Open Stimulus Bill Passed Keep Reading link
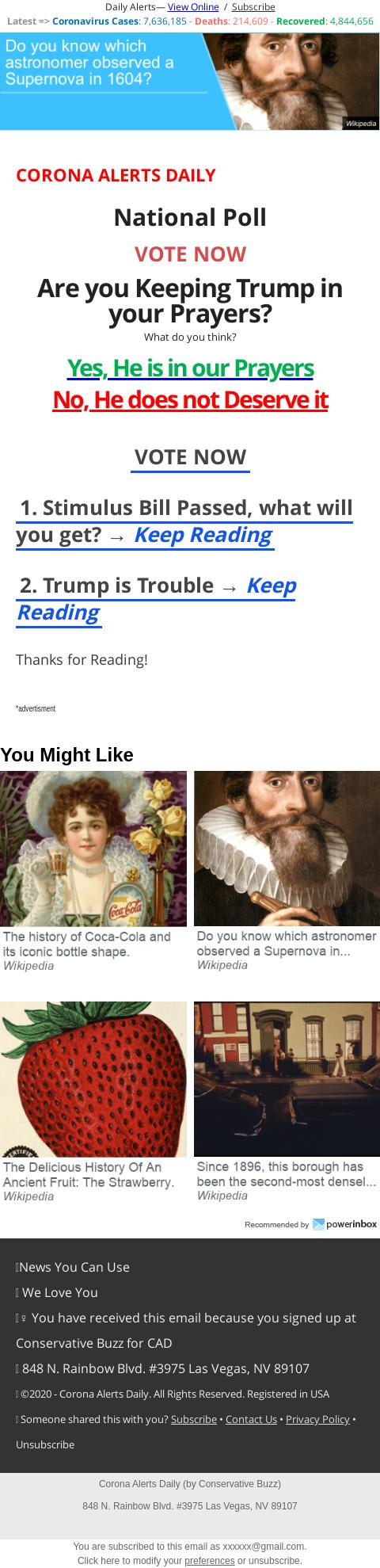 (x=203, y=535)
